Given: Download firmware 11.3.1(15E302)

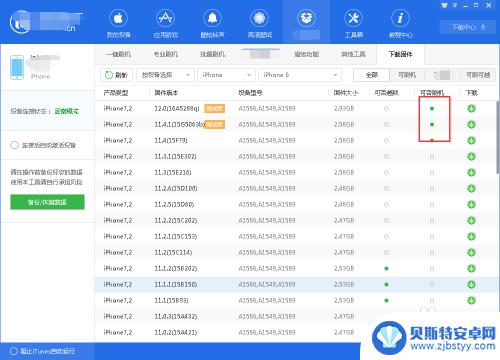Looking at the screenshot, I should 471,156.
